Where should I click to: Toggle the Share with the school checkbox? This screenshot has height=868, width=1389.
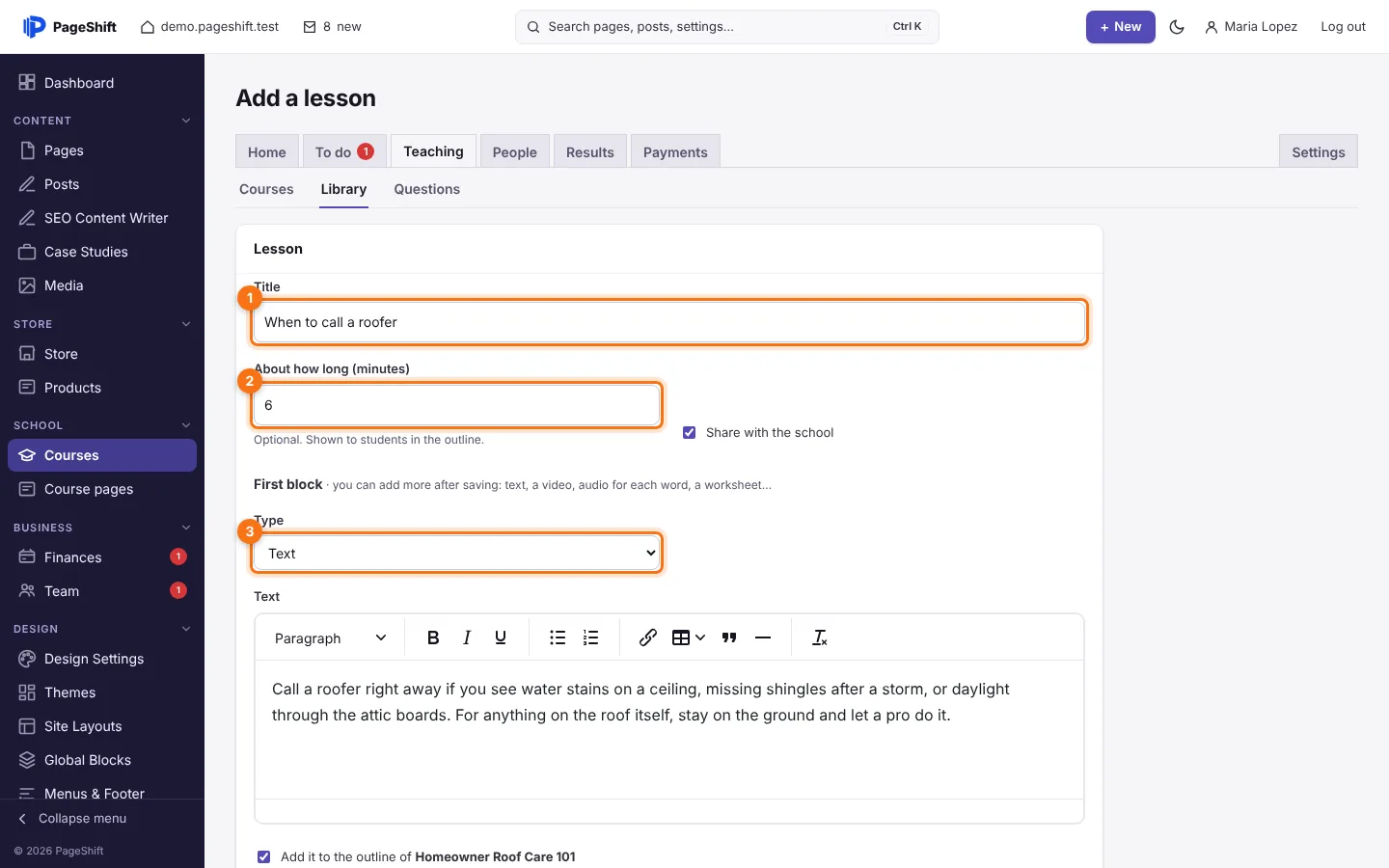(x=689, y=432)
